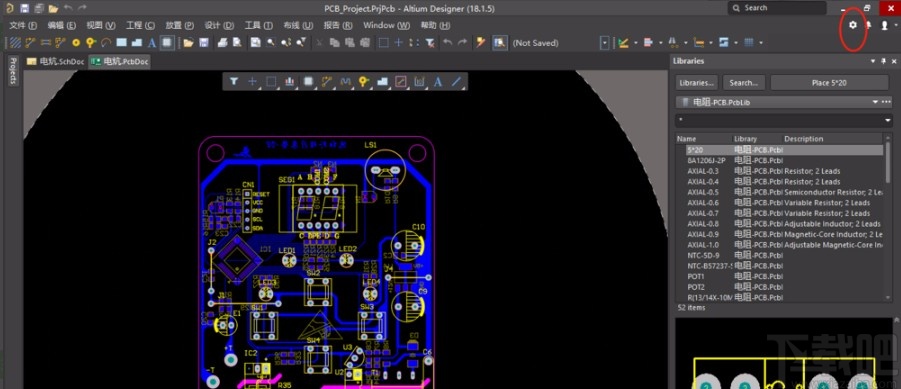Expand the grids dropdown arrow
901x389 pixels.
[761, 43]
